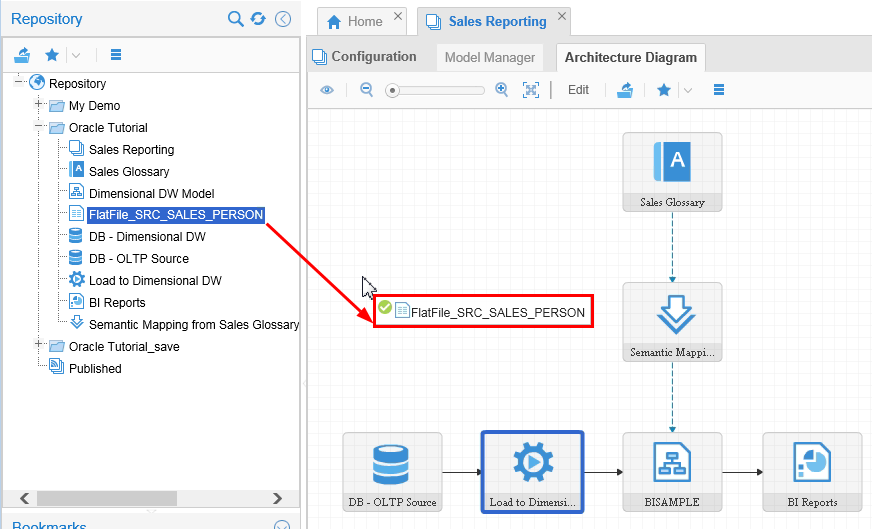Open the favorites dropdown in the diagram toolbar
The image size is (872, 529).
pos(688,90)
